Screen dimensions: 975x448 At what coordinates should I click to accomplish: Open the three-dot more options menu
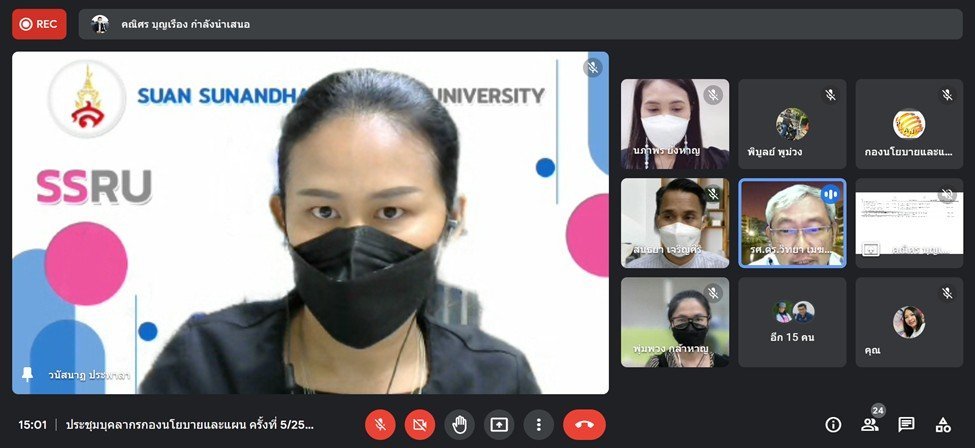[x=538, y=425]
